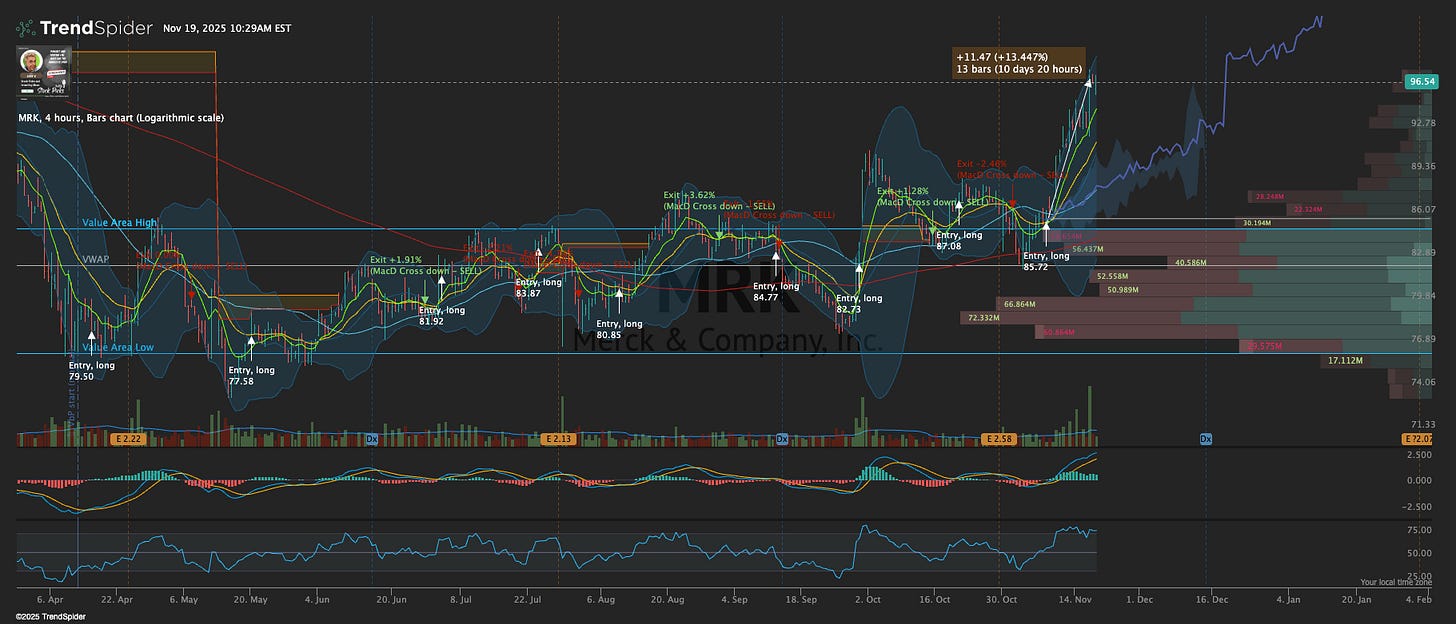1456x624 pixels.
Task: Click the Nov 19, 2025 10:29AM EST timestamp
Action: 228,28
